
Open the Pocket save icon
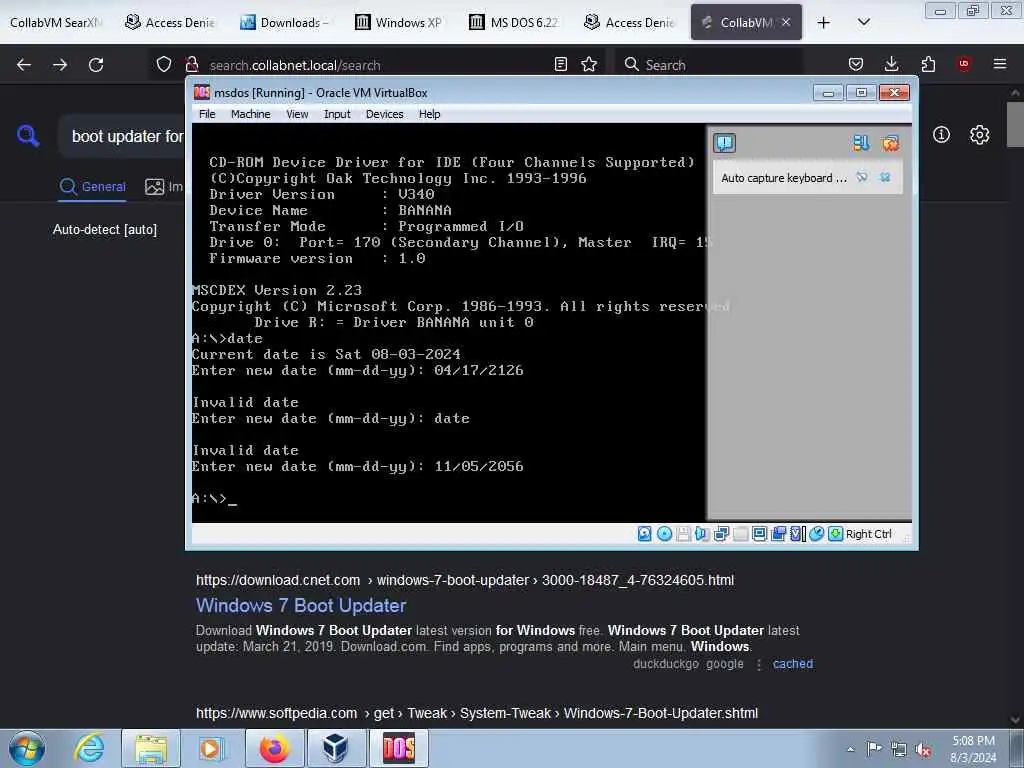856,64
